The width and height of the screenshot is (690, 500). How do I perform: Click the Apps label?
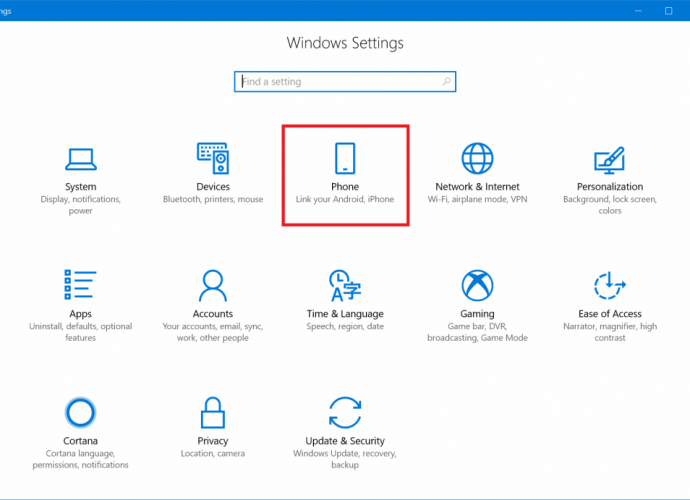point(81,314)
